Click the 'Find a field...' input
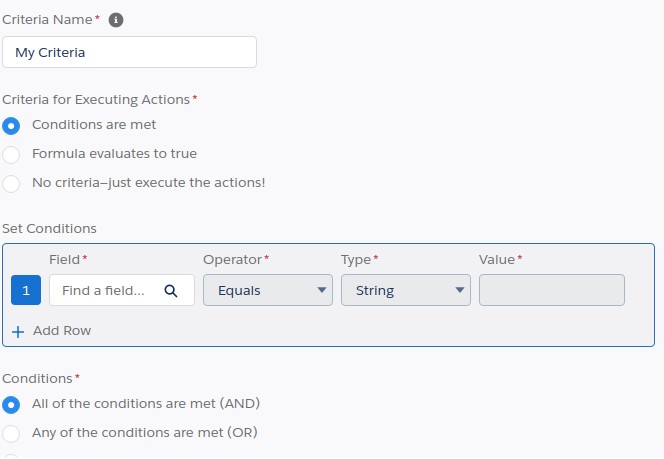This screenshot has height=459, width=664. point(104,291)
